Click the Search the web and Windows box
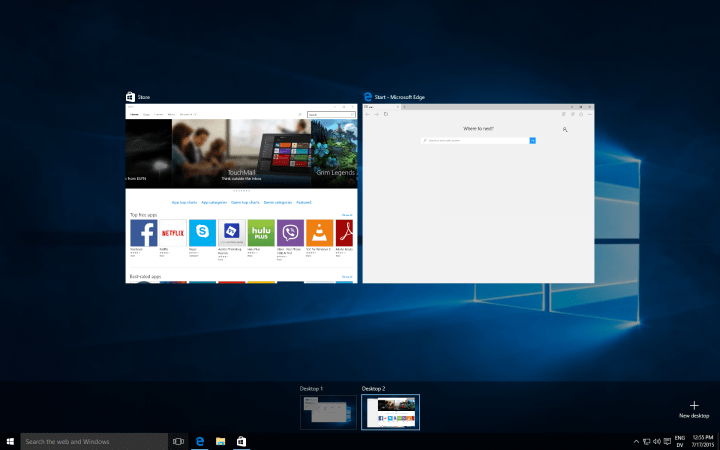Image resolution: width=720 pixels, height=450 pixels. coord(94,441)
